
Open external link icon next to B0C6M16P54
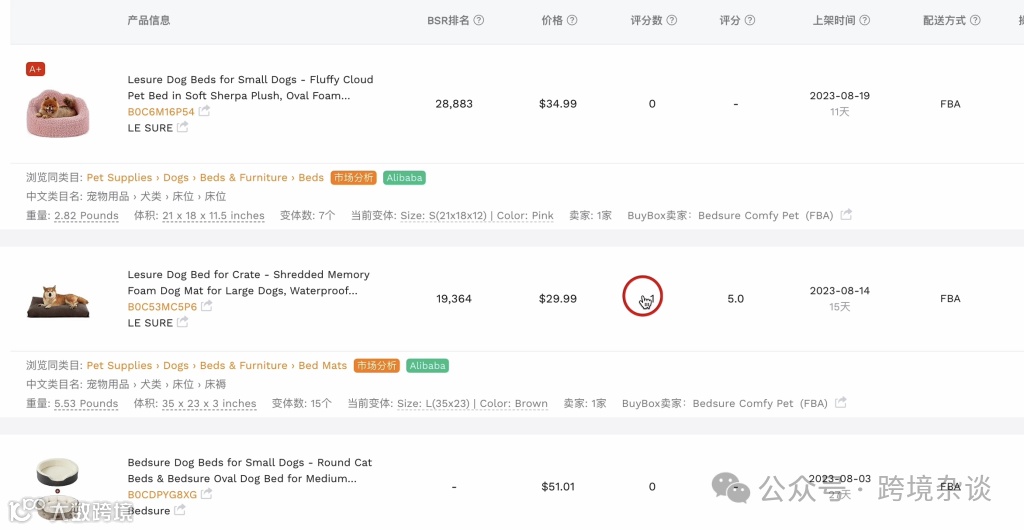[x=204, y=112]
